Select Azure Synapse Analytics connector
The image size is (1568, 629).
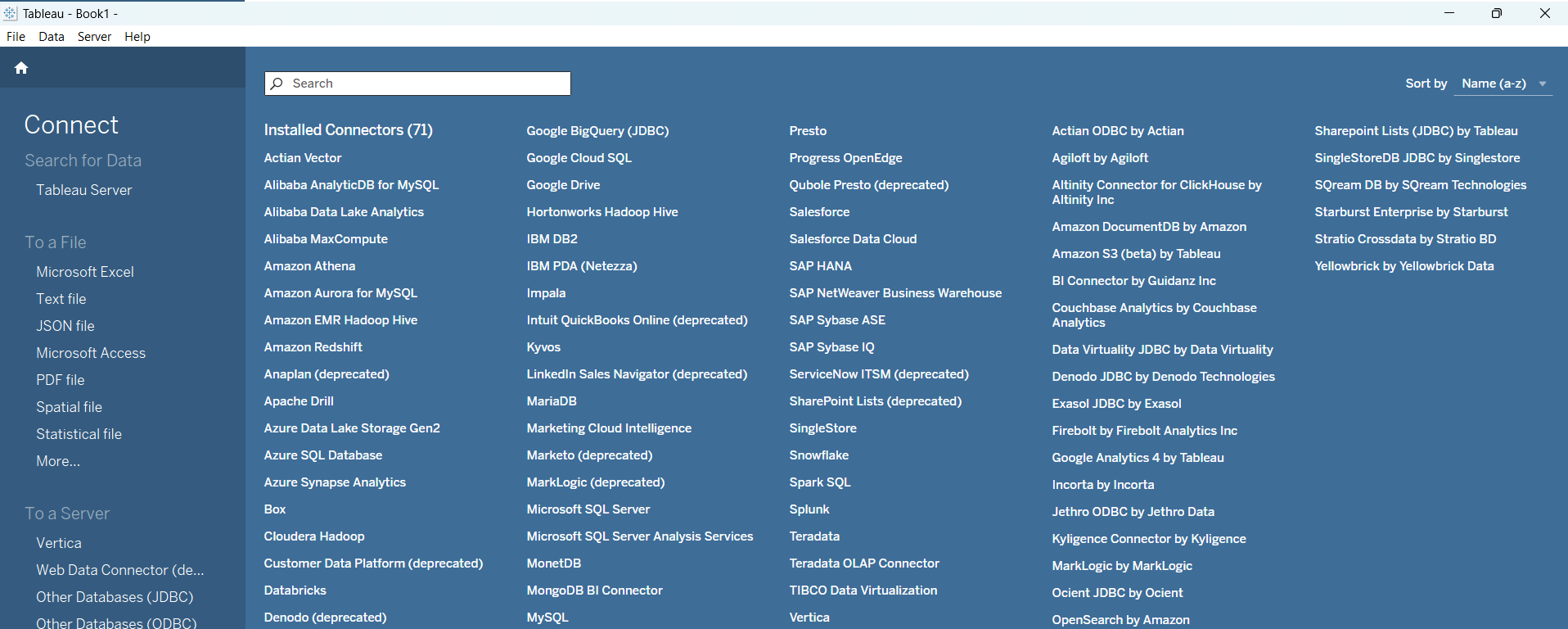(335, 482)
